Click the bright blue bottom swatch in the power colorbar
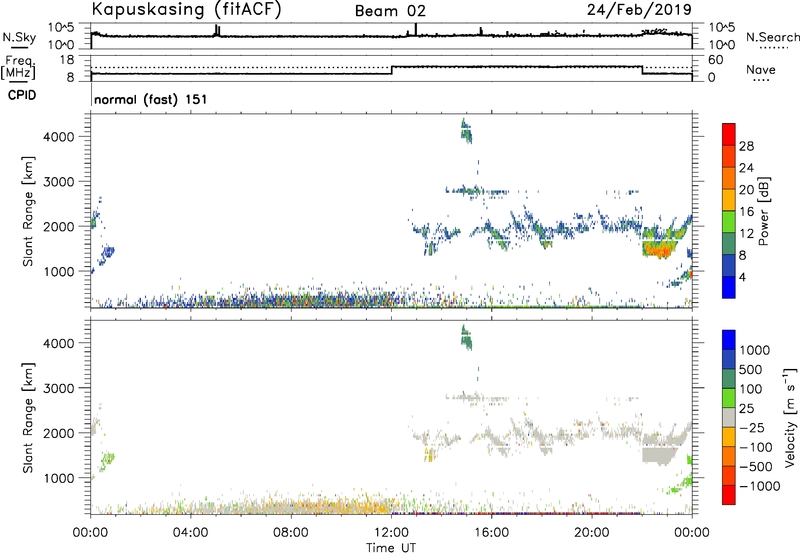Viewport: 800px width, 554px height. [x=729, y=287]
